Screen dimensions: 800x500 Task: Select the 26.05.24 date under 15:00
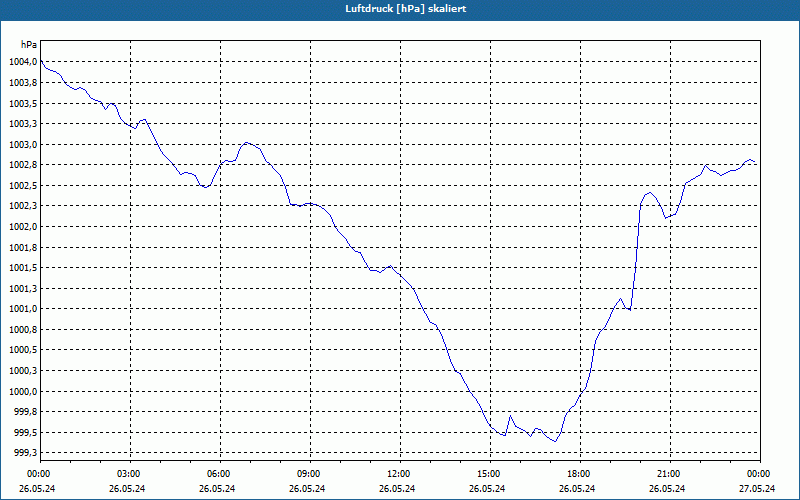tap(487, 489)
